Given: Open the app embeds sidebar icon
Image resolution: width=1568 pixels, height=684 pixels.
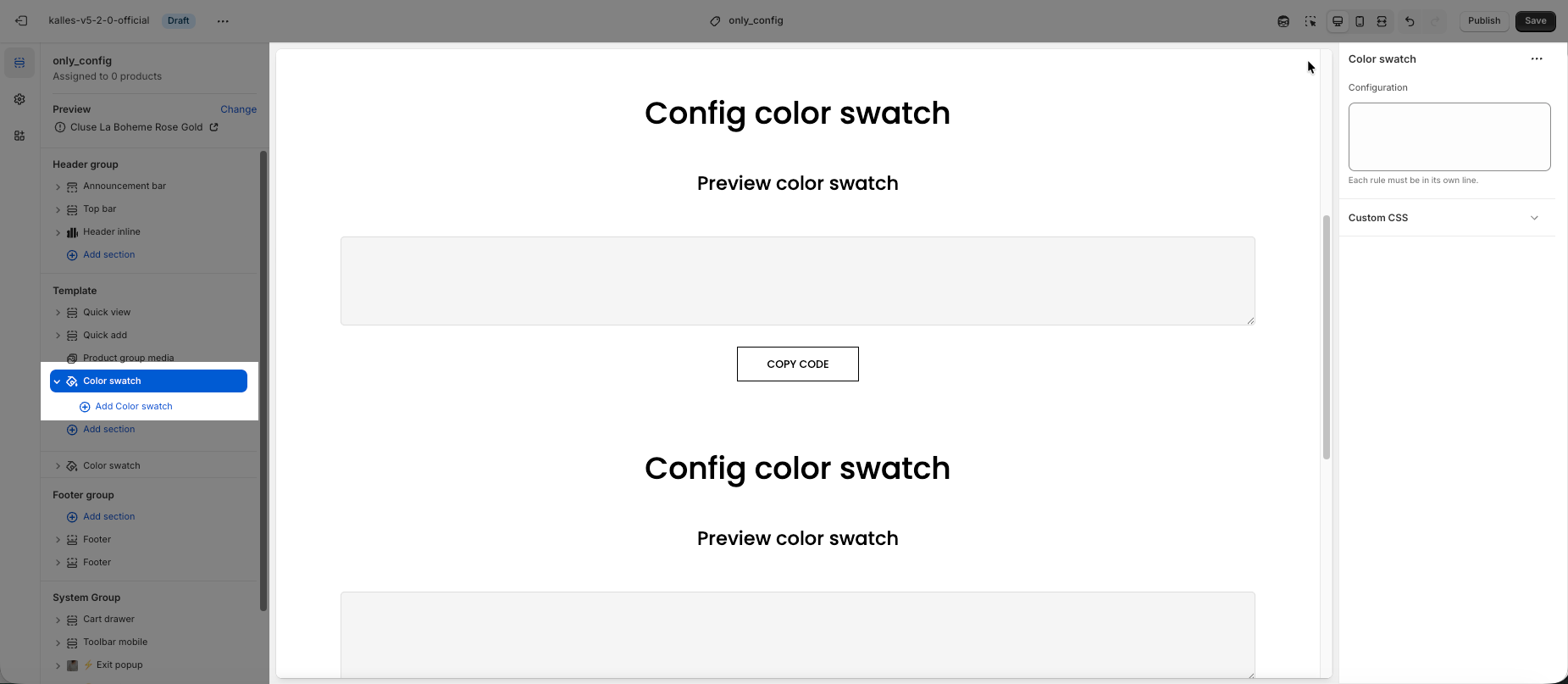Looking at the screenshot, I should tap(19, 136).
